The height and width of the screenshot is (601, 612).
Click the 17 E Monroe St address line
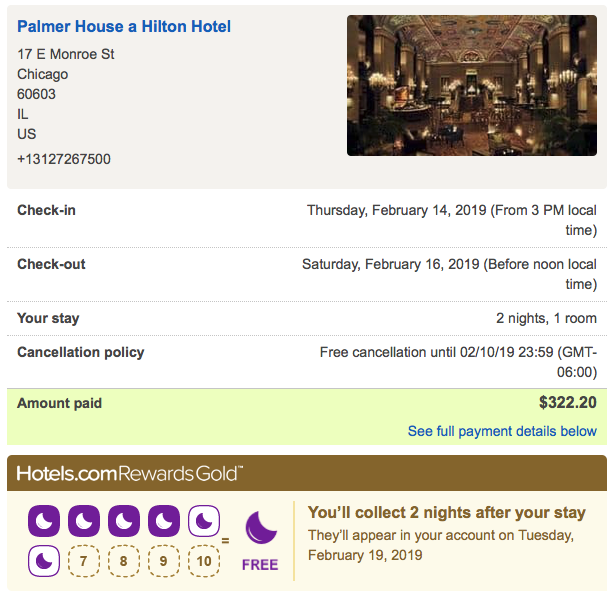point(66,54)
